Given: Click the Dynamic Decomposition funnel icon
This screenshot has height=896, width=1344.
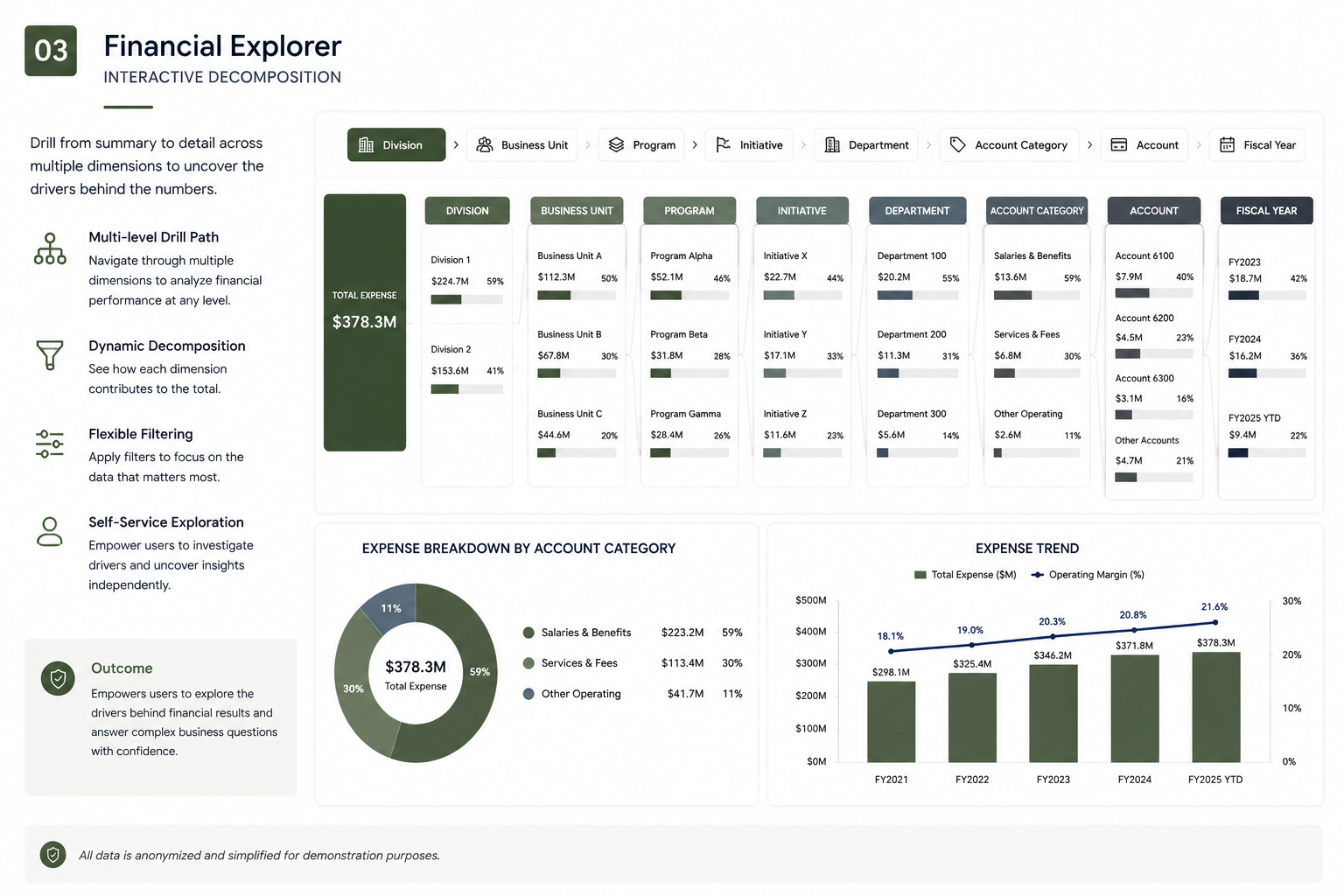Looking at the screenshot, I should tap(50, 355).
